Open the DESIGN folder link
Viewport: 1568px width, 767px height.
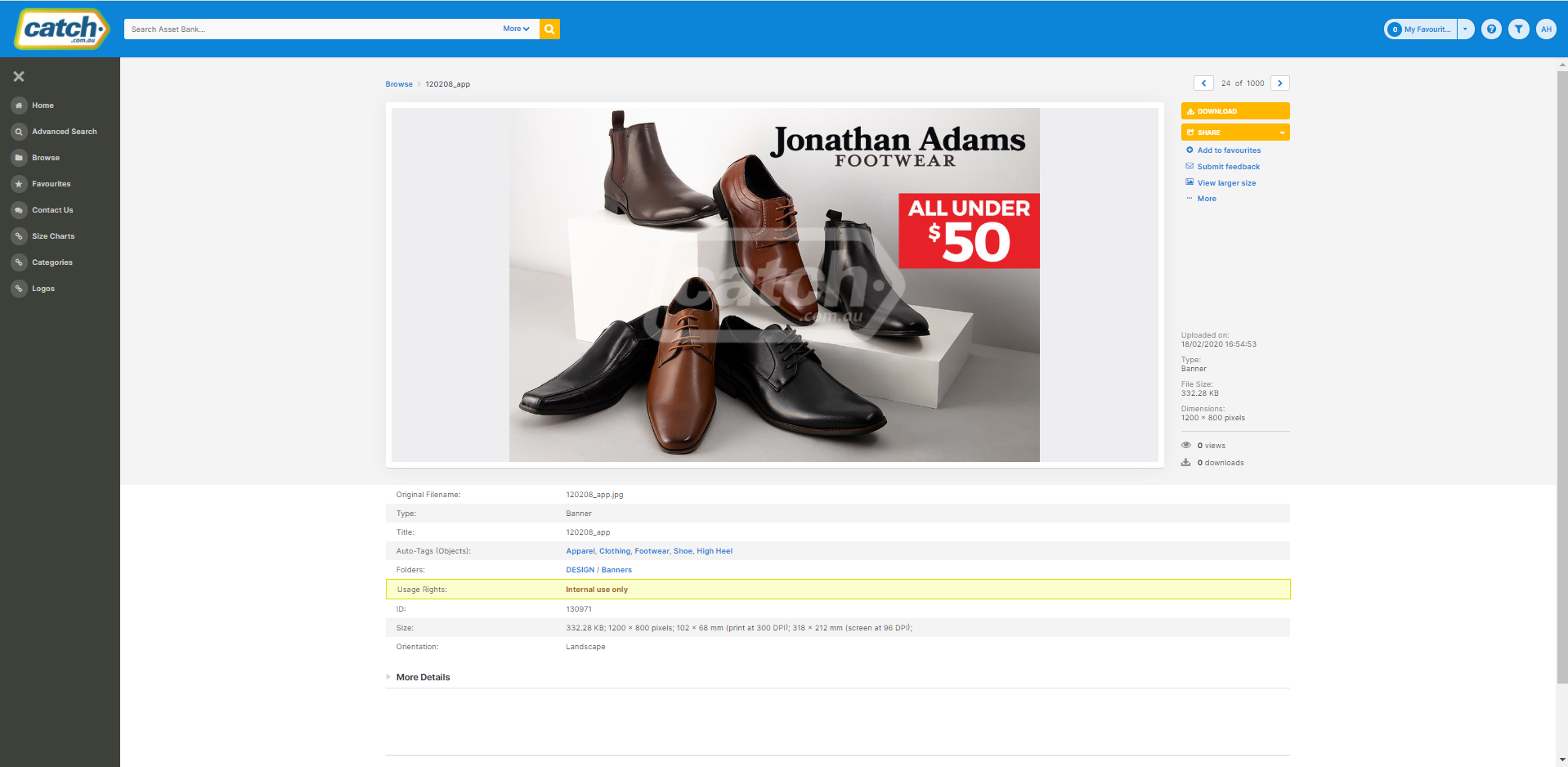[580, 570]
